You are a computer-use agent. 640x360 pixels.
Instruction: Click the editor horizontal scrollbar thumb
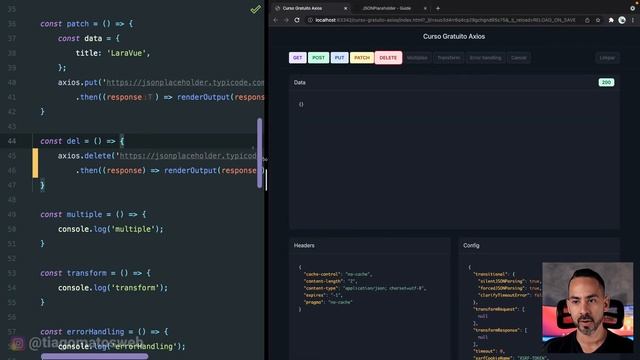click(94, 357)
